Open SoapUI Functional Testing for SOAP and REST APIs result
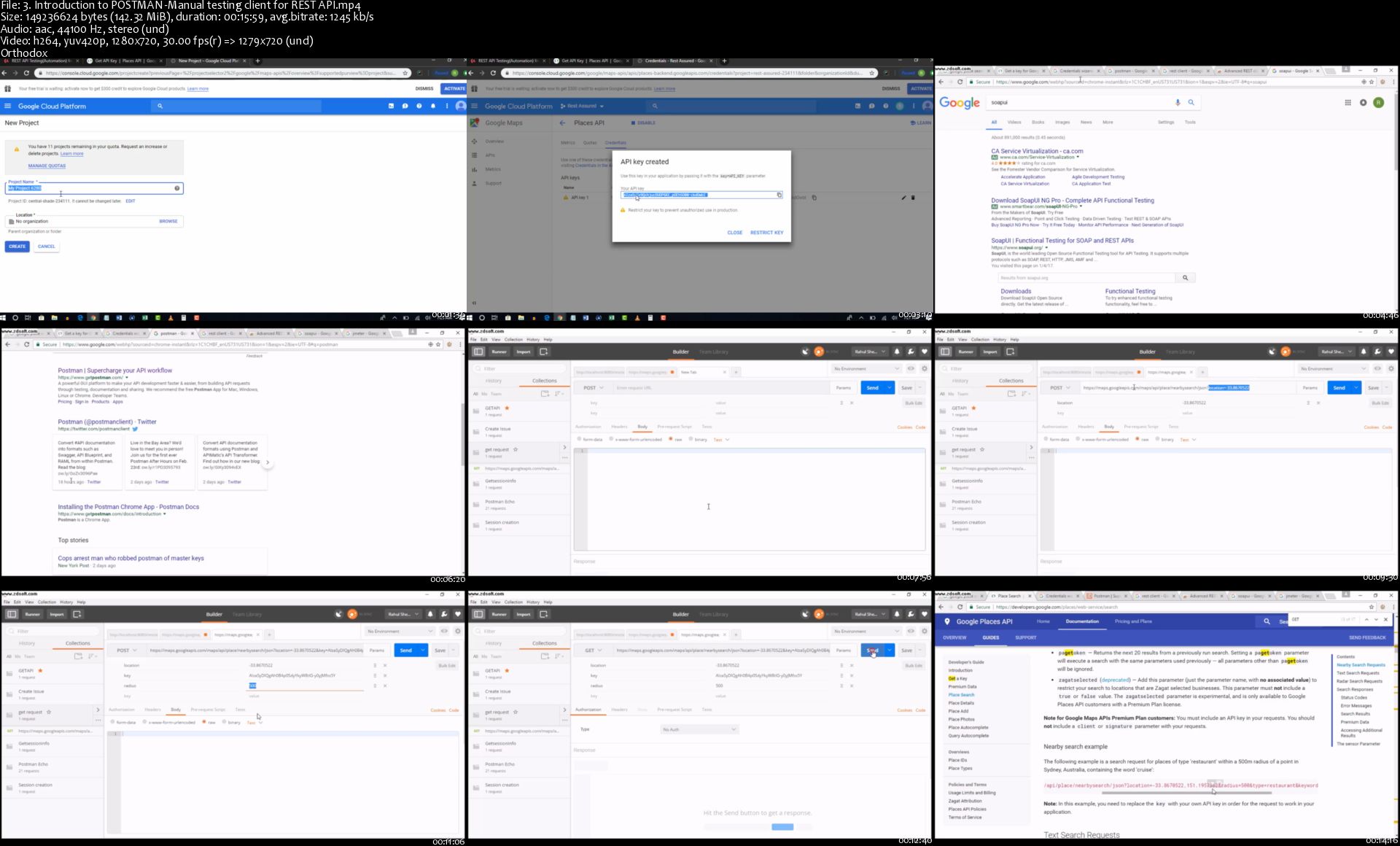The height and width of the screenshot is (846, 1400). pyautogui.click(x=1062, y=240)
